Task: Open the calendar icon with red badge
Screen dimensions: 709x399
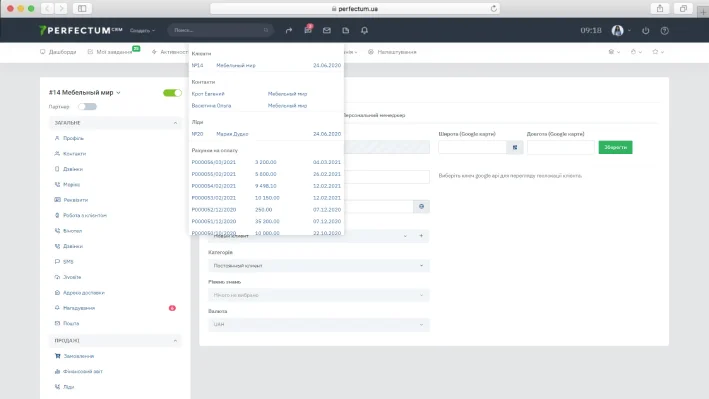Action: pyautogui.click(x=308, y=30)
